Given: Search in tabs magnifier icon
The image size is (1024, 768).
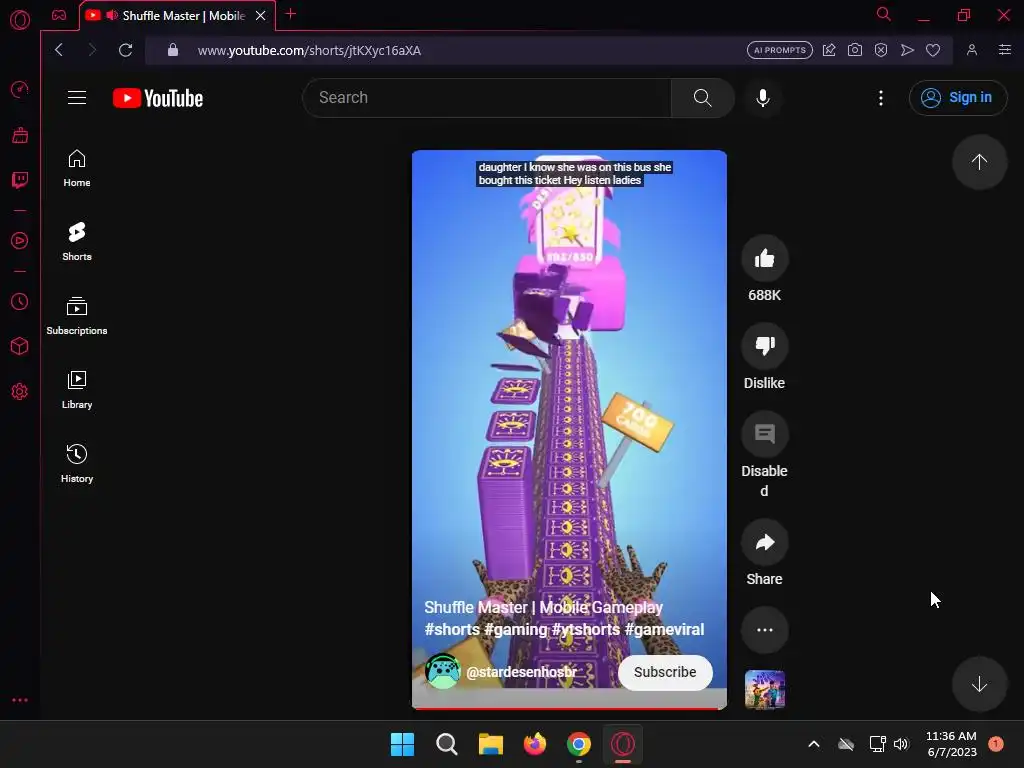Looking at the screenshot, I should point(884,14).
